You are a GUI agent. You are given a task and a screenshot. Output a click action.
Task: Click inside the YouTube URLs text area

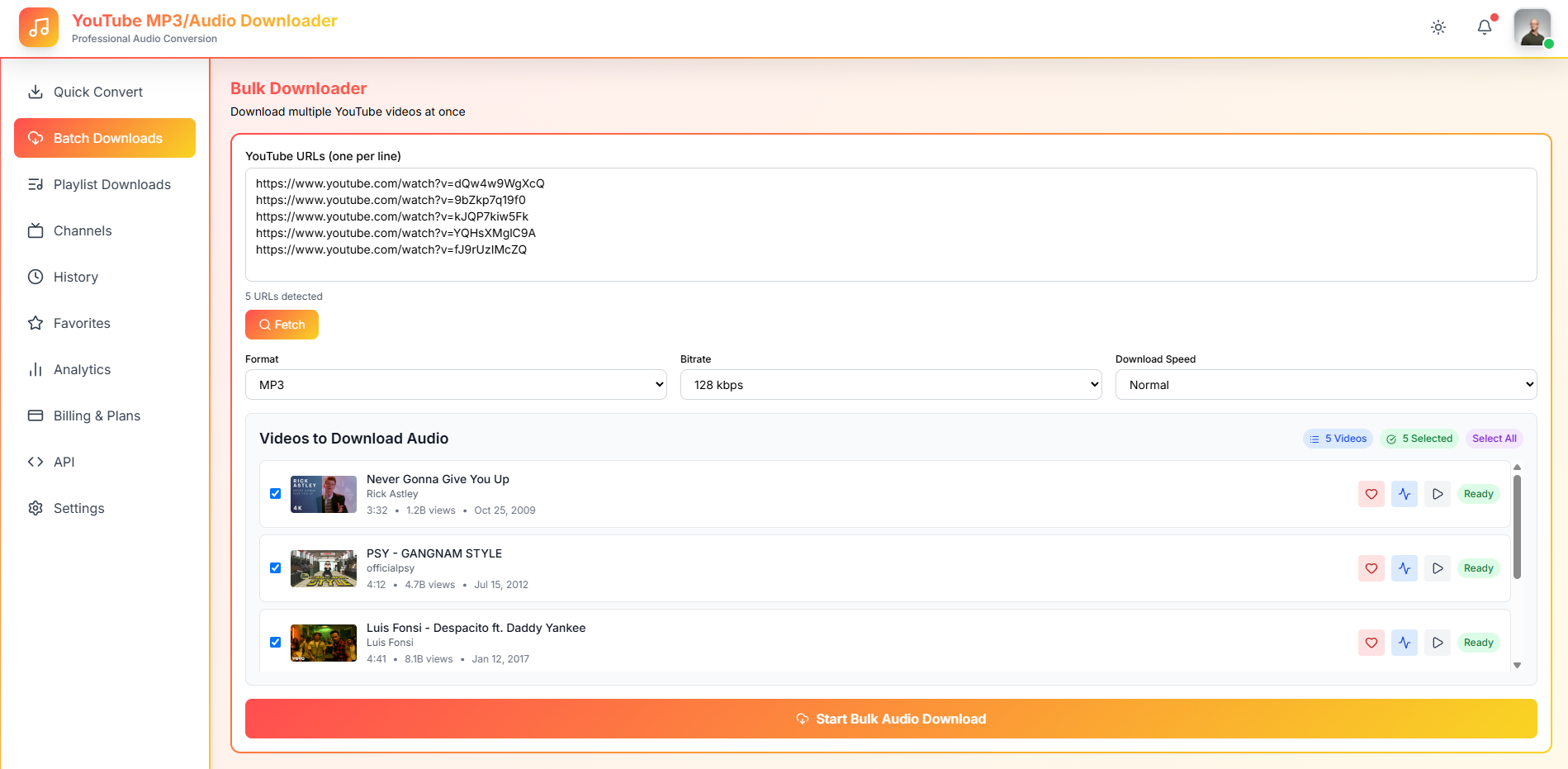890,225
